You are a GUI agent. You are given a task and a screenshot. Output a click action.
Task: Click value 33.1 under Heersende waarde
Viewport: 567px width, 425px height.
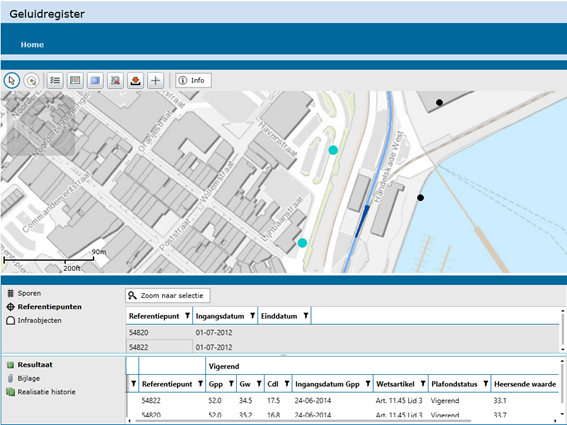click(x=500, y=401)
